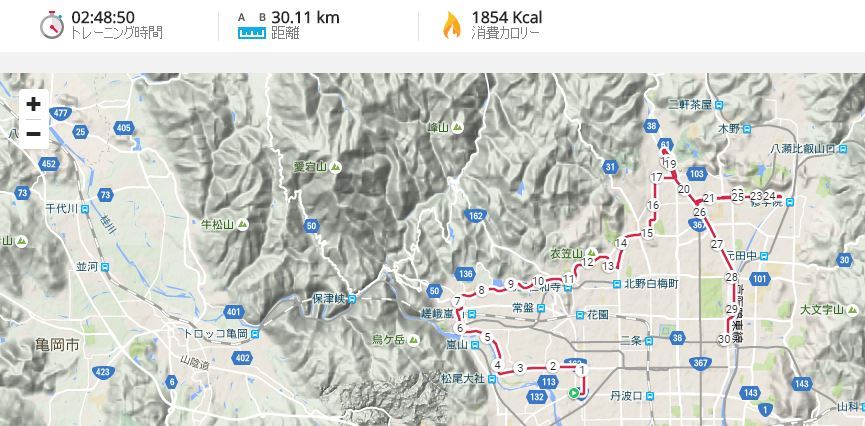
Task: Select kilometer marker 17 on route
Action: (656, 178)
